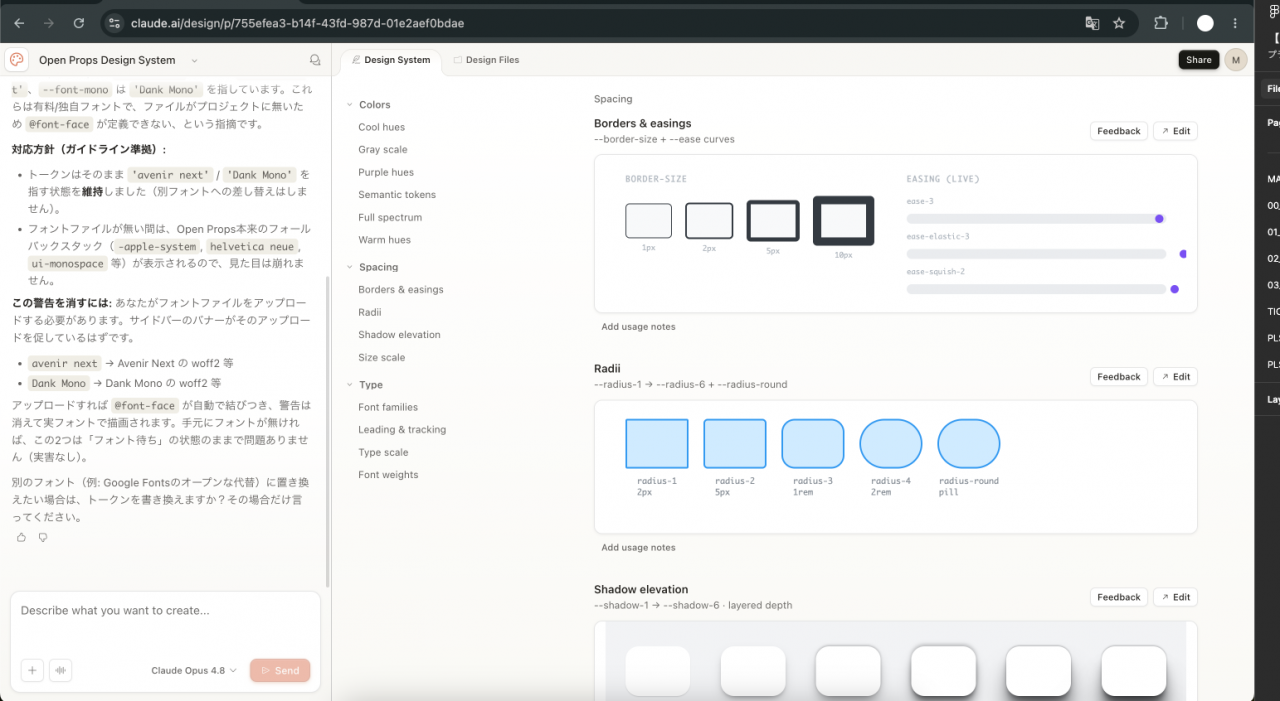1280x701 pixels.
Task: Click the ease-squish-2 easing track
Action: pyautogui.click(x=1036, y=289)
